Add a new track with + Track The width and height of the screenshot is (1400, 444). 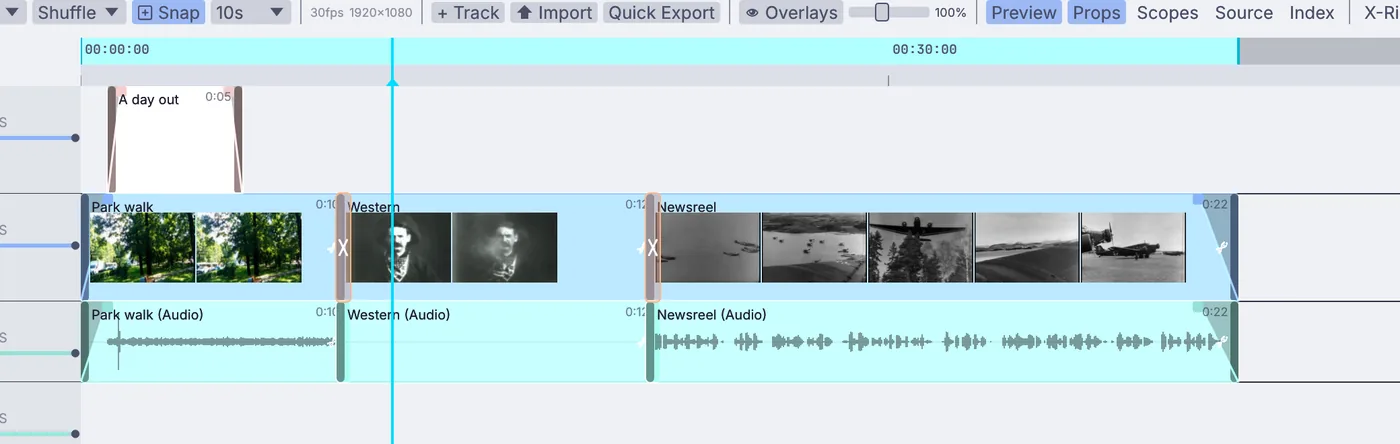pyautogui.click(x=467, y=13)
